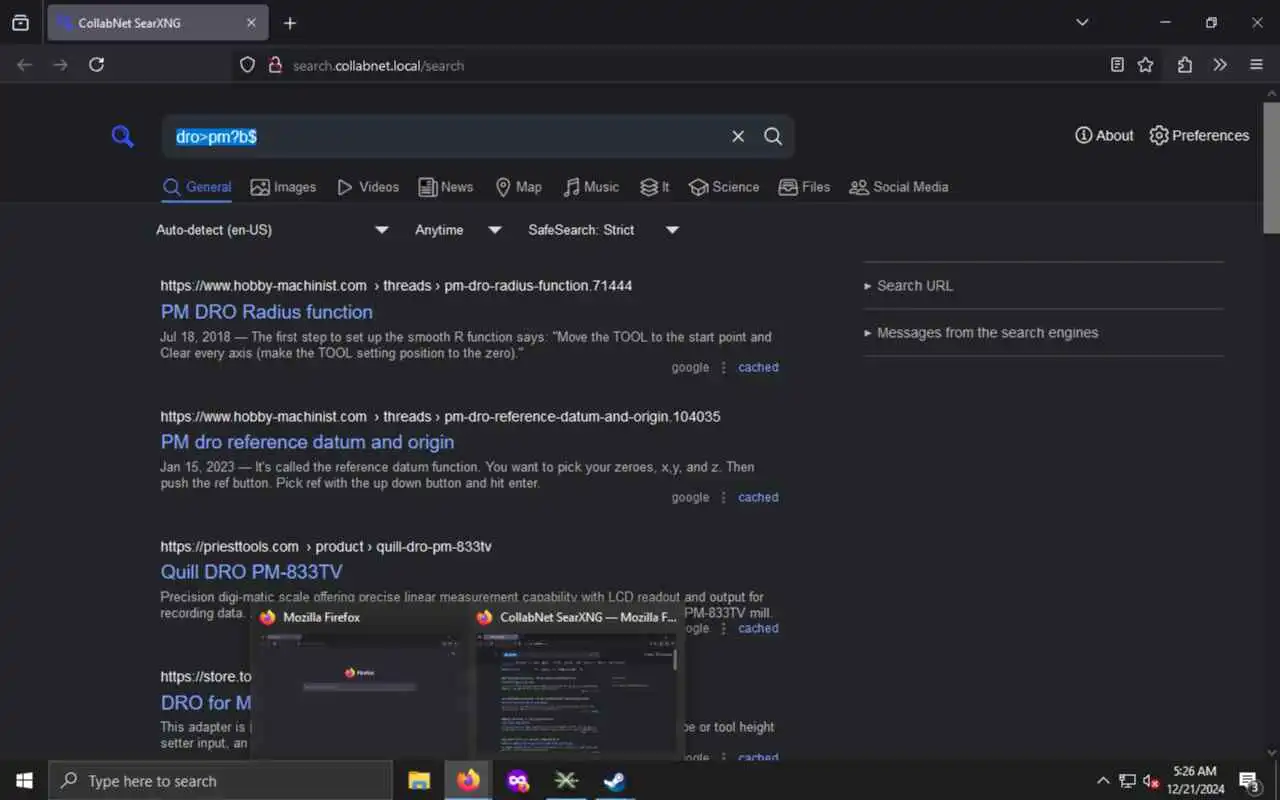Open the Anytime time range dropdown
The image size is (1280, 800).
[459, 230]
